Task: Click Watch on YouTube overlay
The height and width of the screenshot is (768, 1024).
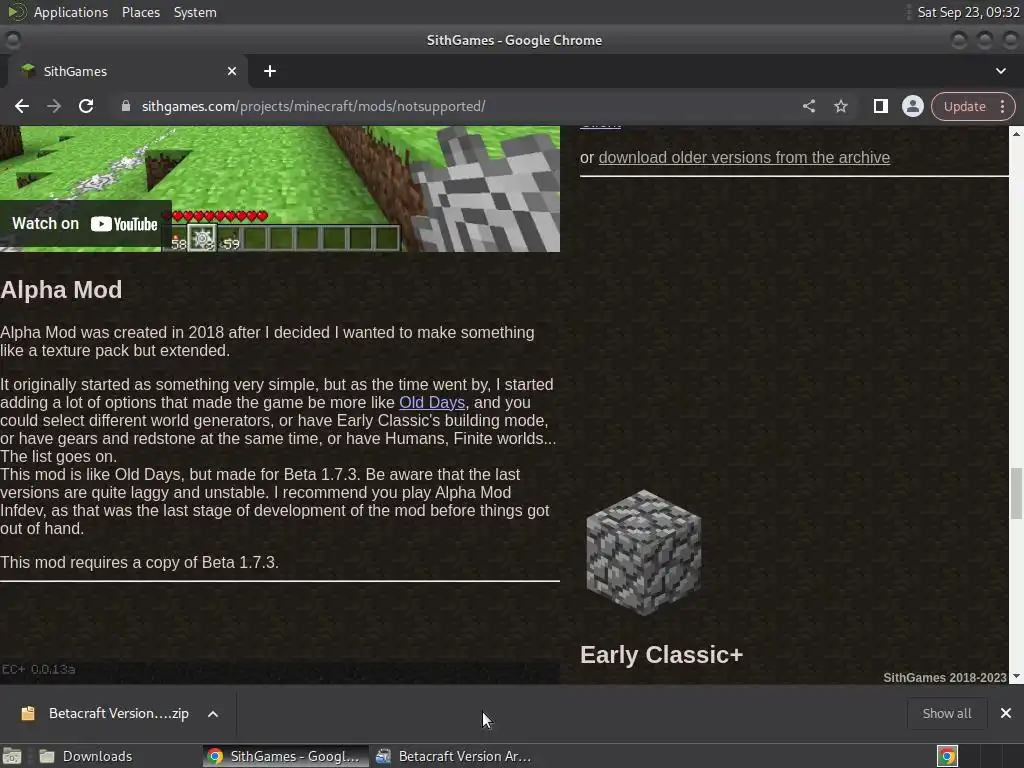Action: coord(85,224)
